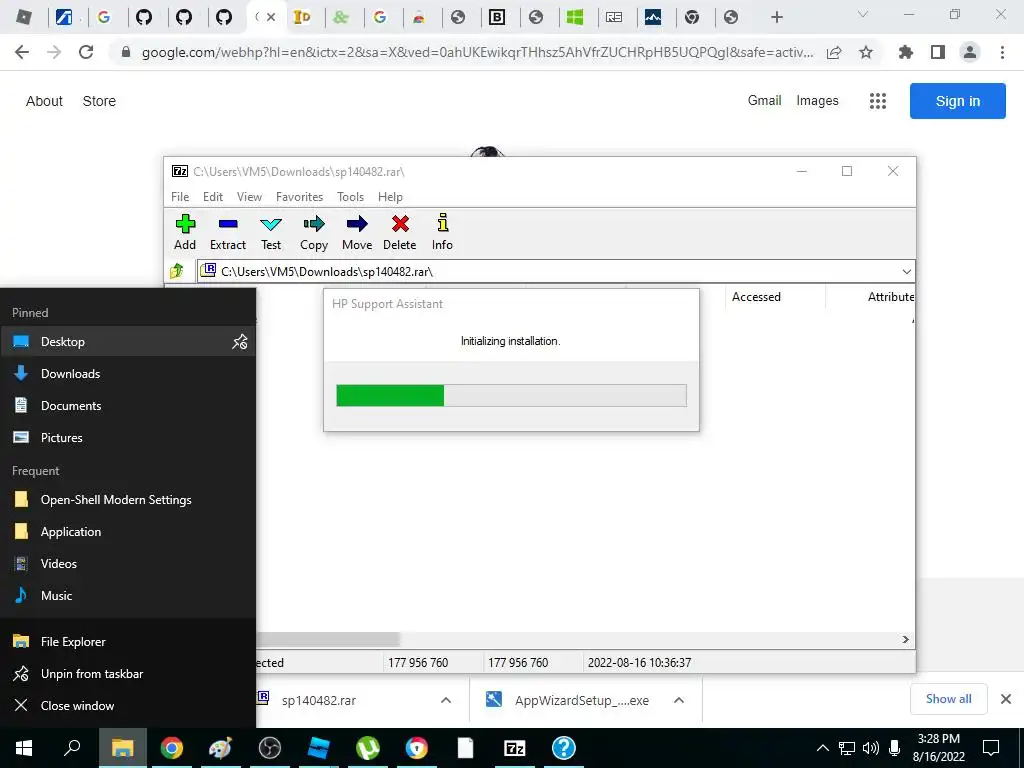The height and width of the screenshot is (768, 1024).
Task: Click the Add button in 7-Zip toolbar
Action: [185, 232]
